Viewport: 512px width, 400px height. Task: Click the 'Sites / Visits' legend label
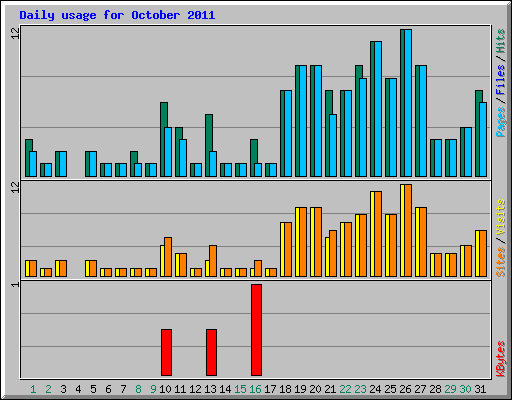pyautogui.click(x=501, y=238)
